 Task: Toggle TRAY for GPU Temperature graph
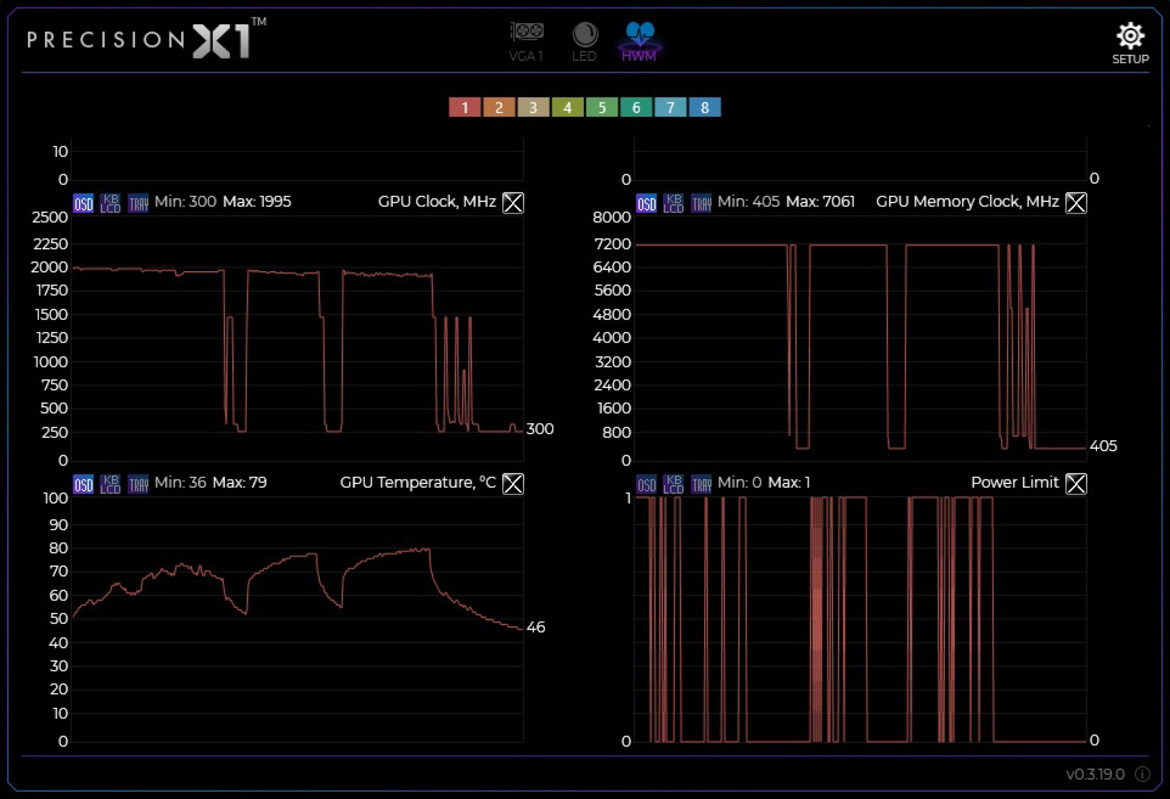(x=138, y=484)
